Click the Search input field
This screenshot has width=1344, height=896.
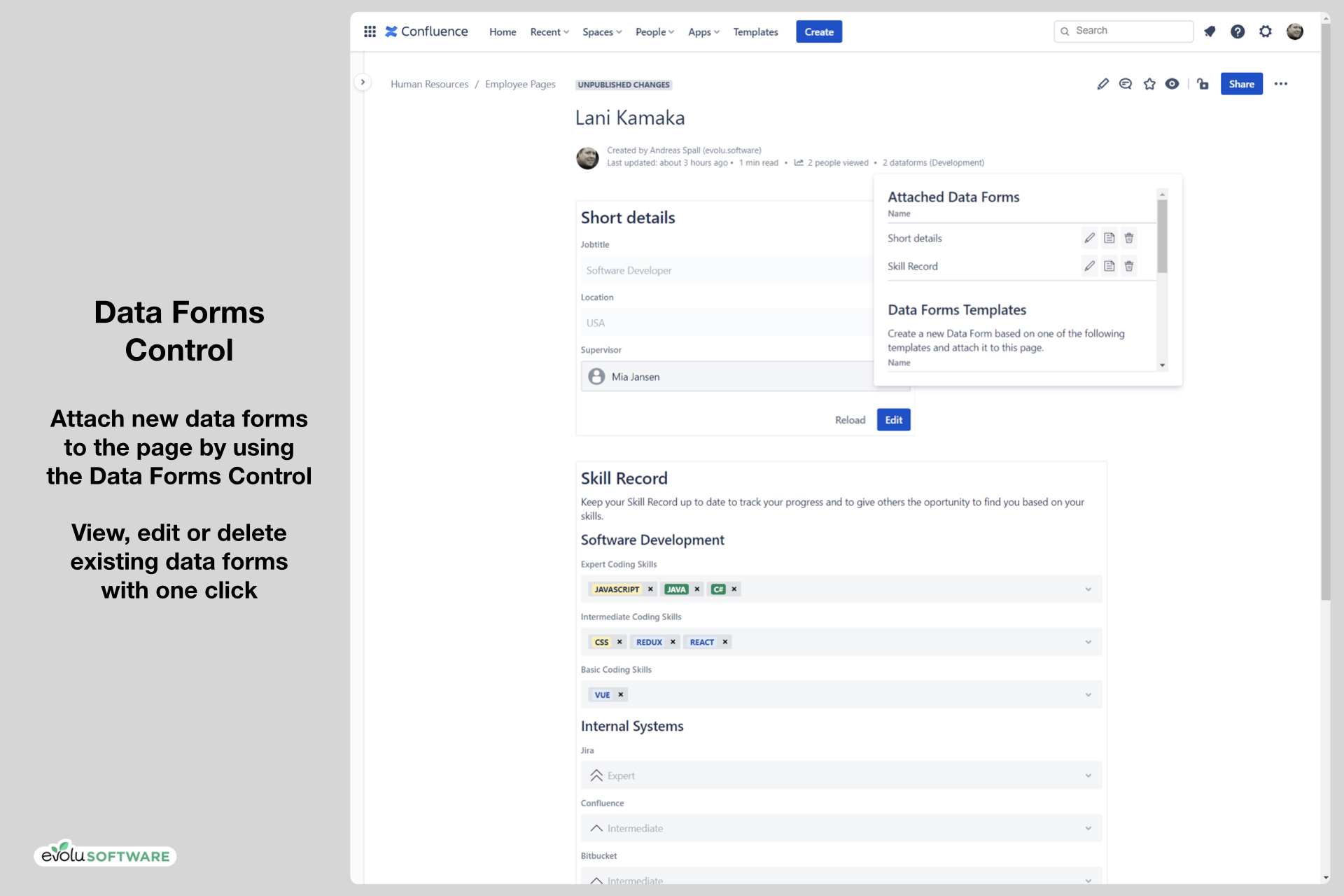pos(1127,31)
